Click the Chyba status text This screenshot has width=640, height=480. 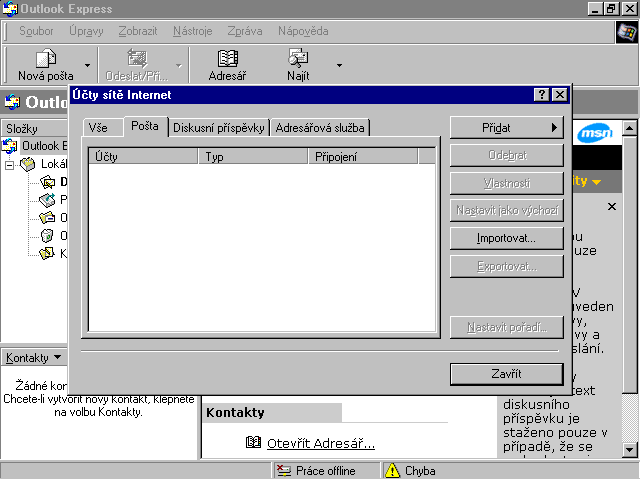(420, 471)
